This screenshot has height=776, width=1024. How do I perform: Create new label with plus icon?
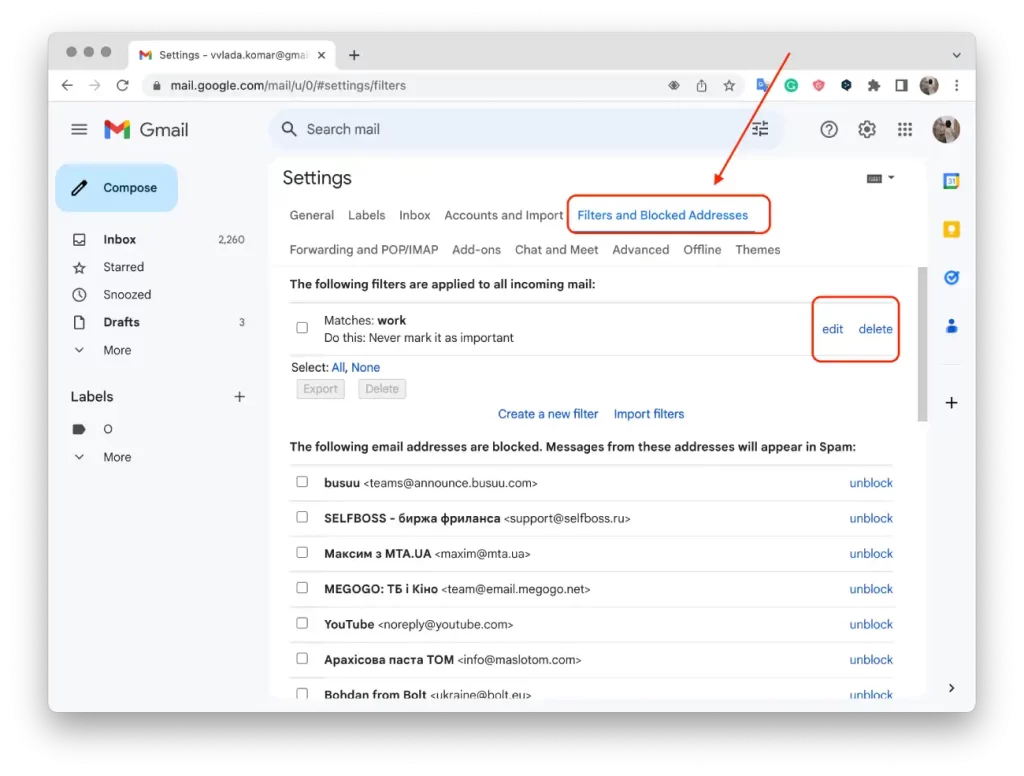click(240, 396)
